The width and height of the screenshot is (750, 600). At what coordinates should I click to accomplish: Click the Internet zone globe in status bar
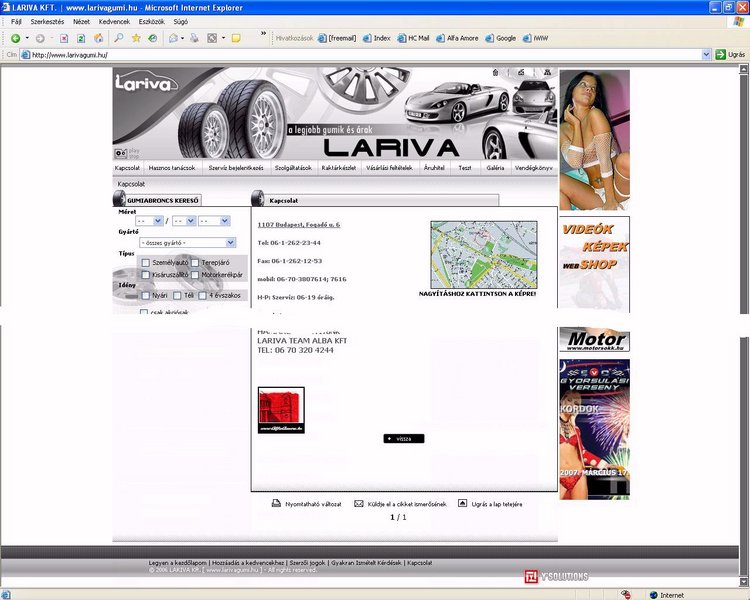tap(653, 595)
